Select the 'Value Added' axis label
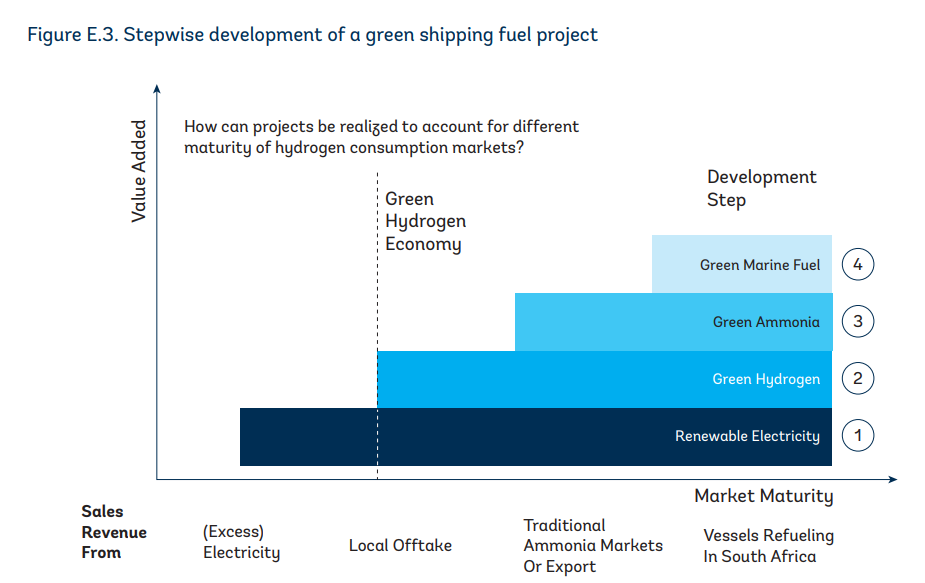925x583 pixels. pyautogui.click(x=138, y=171)
